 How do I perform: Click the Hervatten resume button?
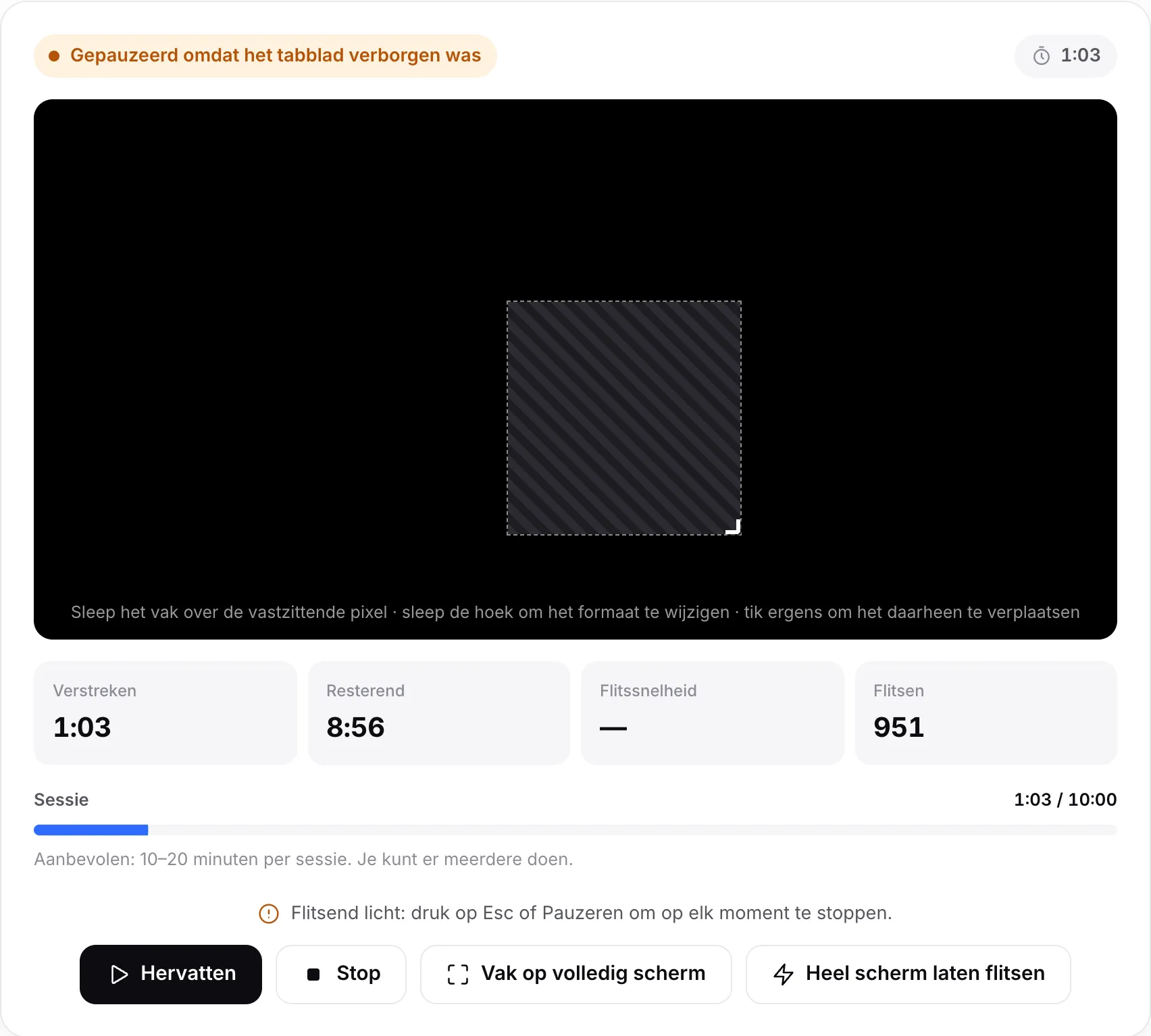point(171,974)
